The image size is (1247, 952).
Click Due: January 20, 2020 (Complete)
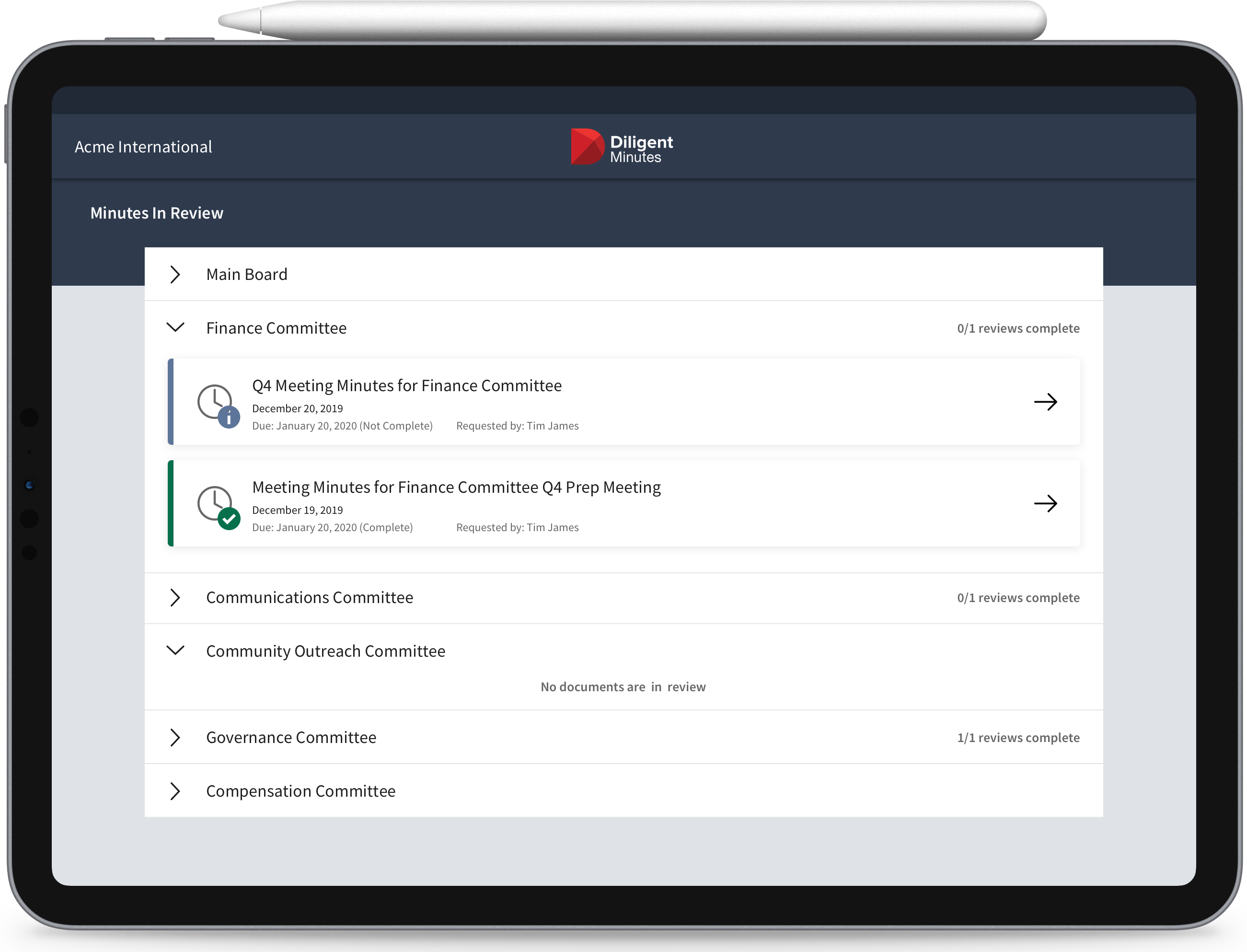pyautogui.click(x=332, y=527)
